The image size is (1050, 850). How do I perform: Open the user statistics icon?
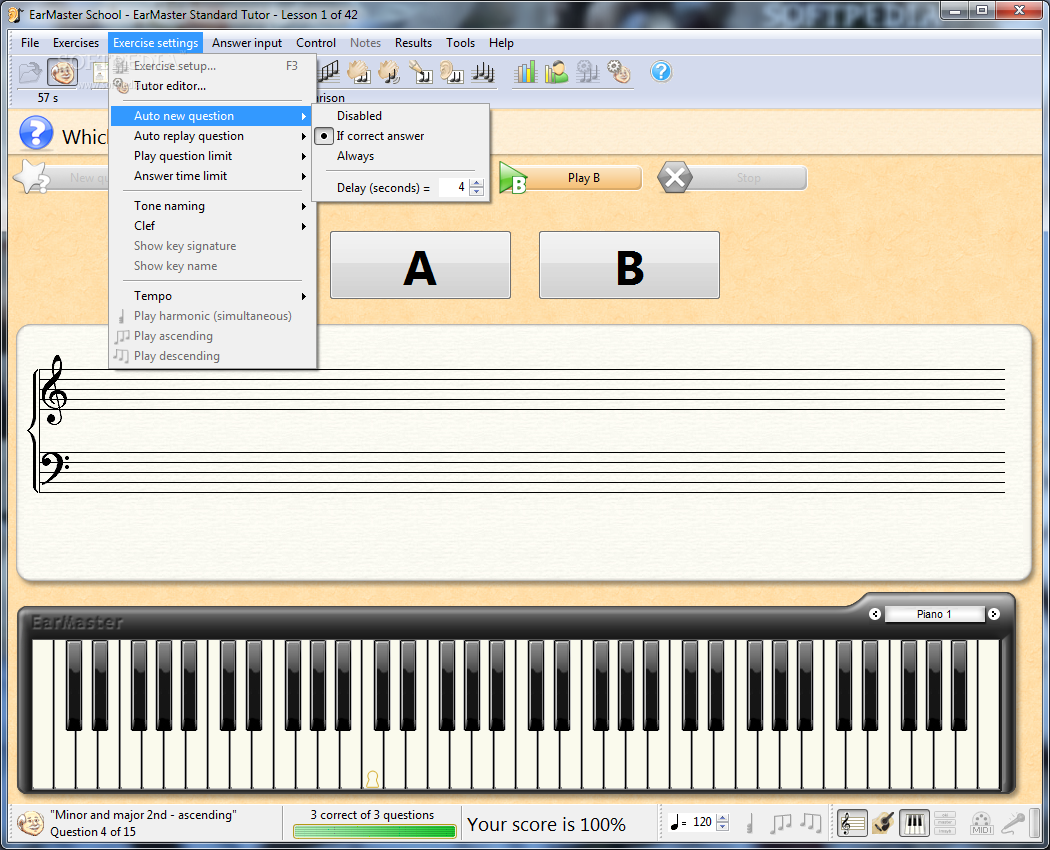[x=556, y=72]
